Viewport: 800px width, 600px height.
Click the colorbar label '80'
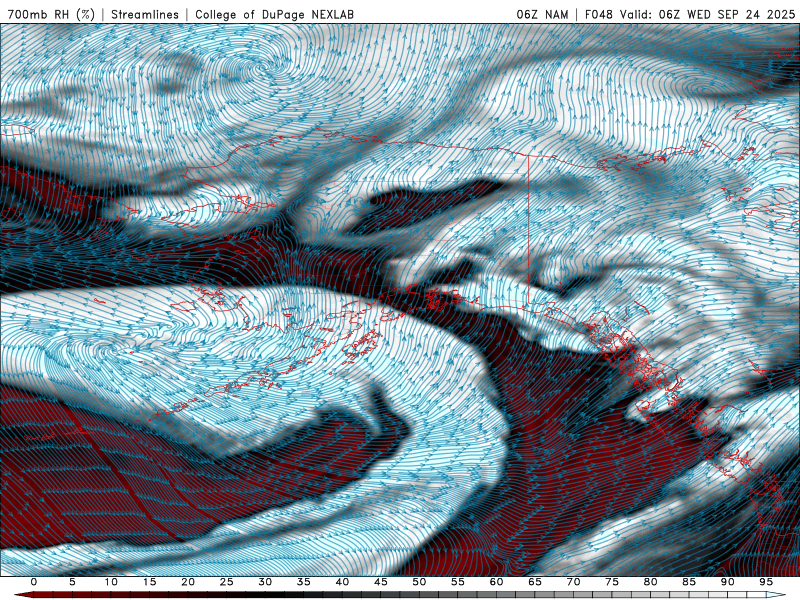coord(651,582)
